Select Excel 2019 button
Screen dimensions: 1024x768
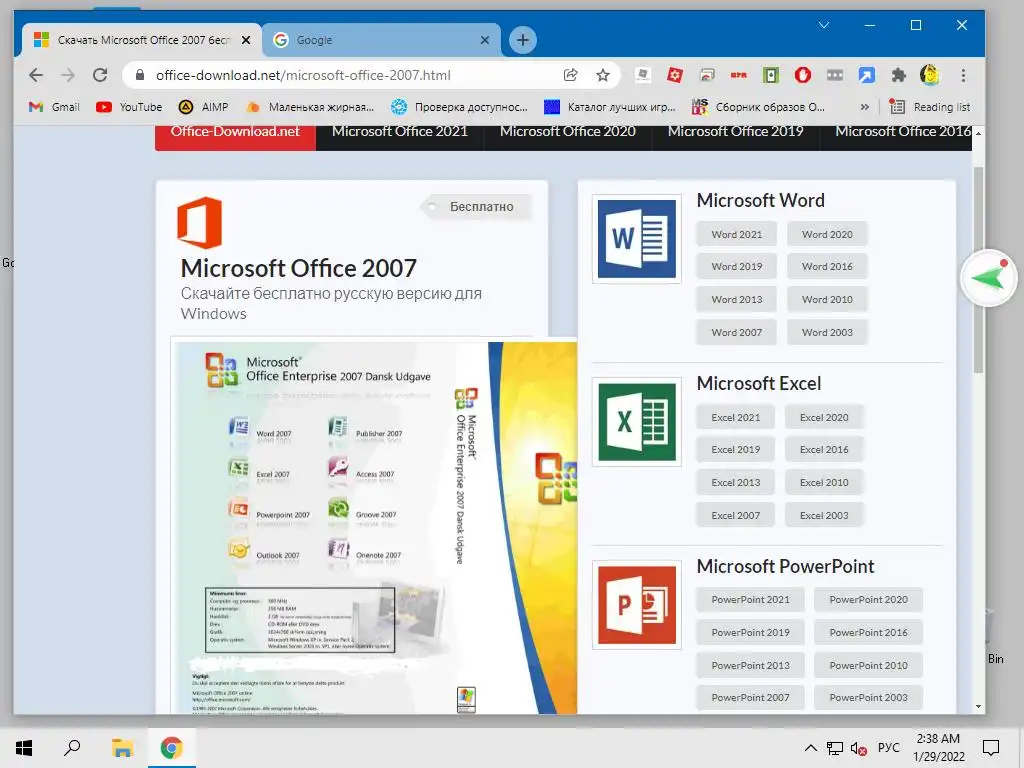coord(735,449)
